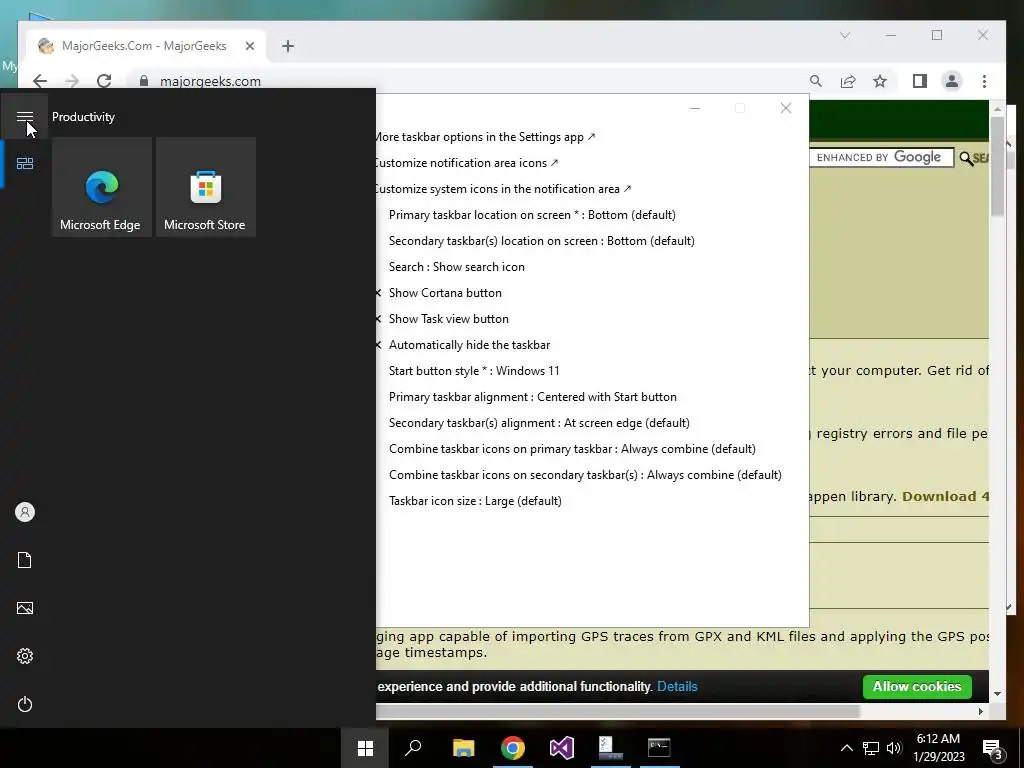
Task: Open Visual Studio from the taskbar
Action: 562,748
